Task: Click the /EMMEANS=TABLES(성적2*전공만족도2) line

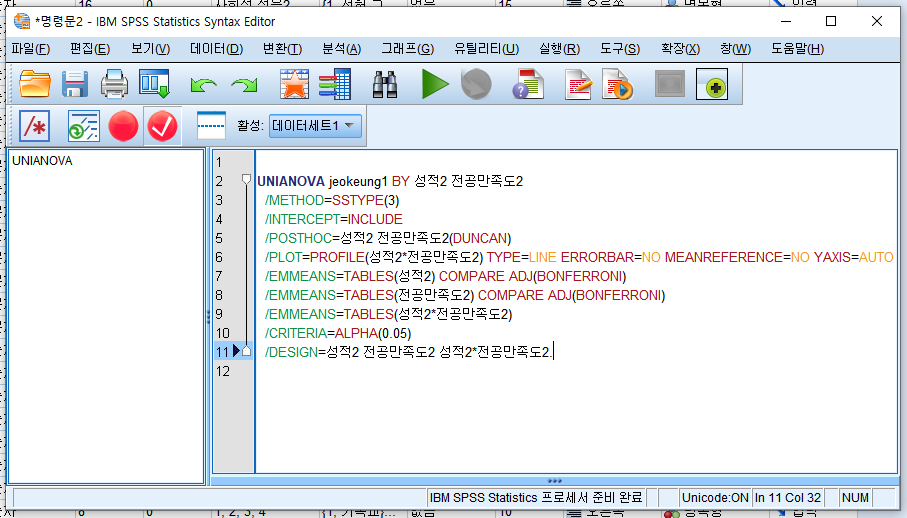Action: pos(389,314)
